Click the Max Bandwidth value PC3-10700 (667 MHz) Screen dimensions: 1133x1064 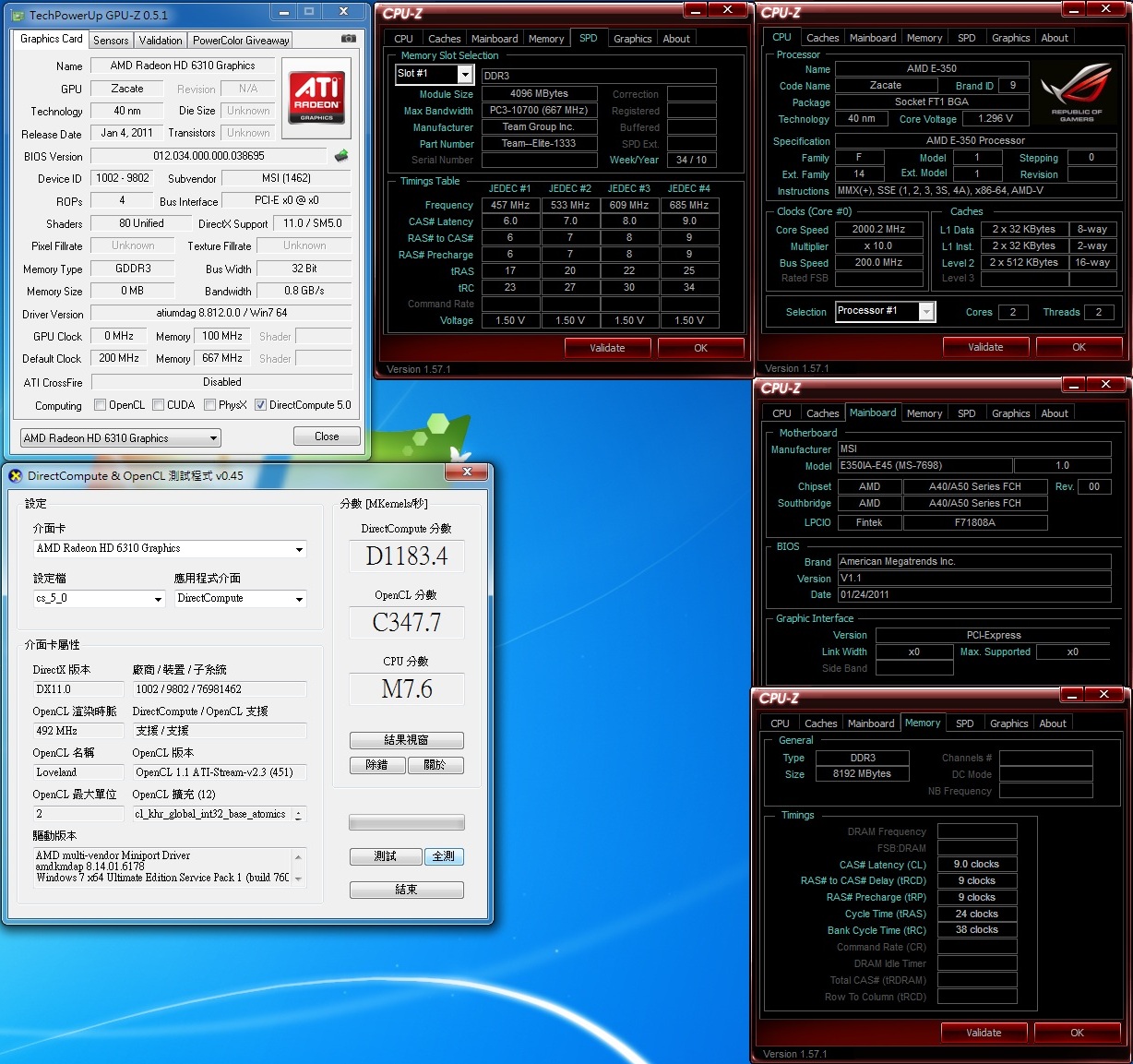[x=539, y=111]
